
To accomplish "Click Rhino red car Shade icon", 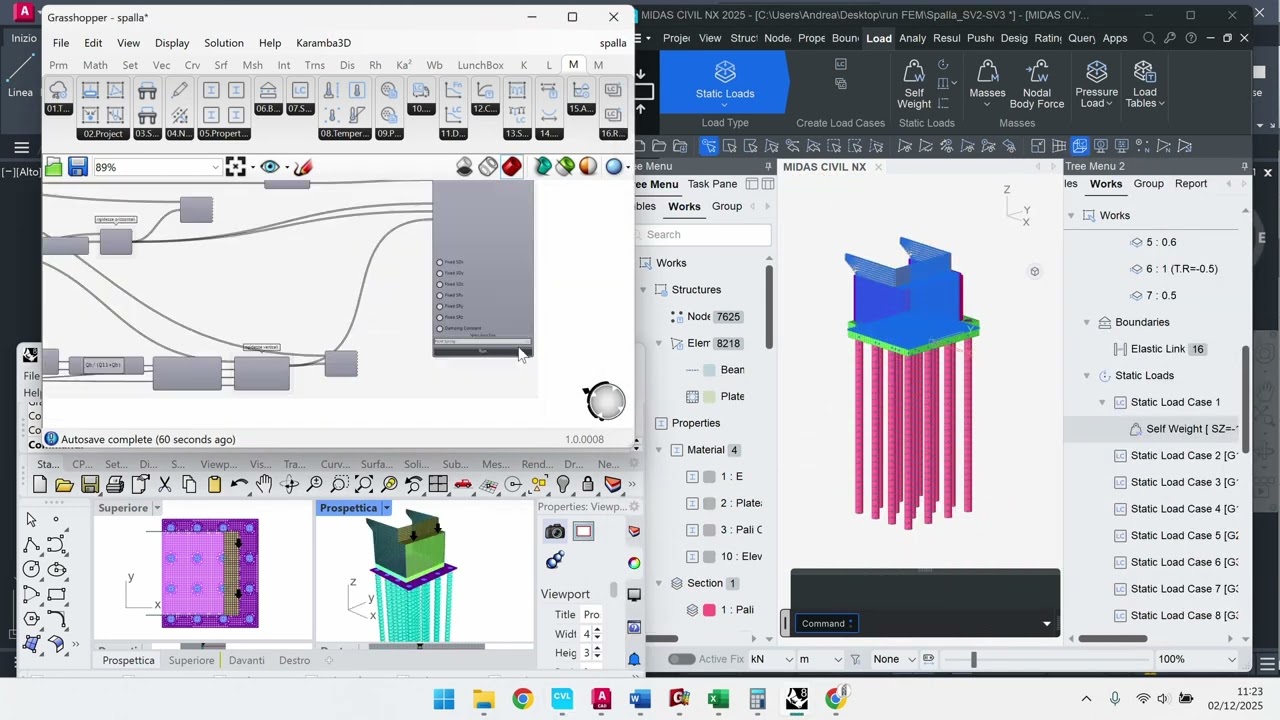I will click(463, 485).
